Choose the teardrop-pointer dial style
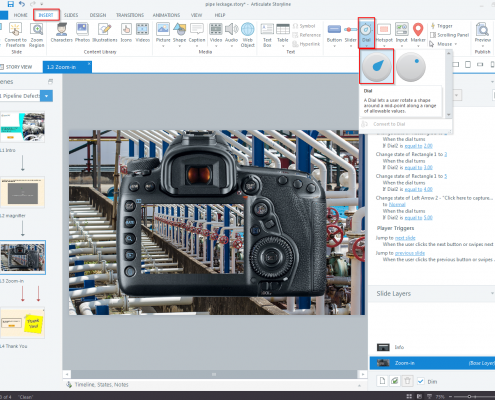 377,66
